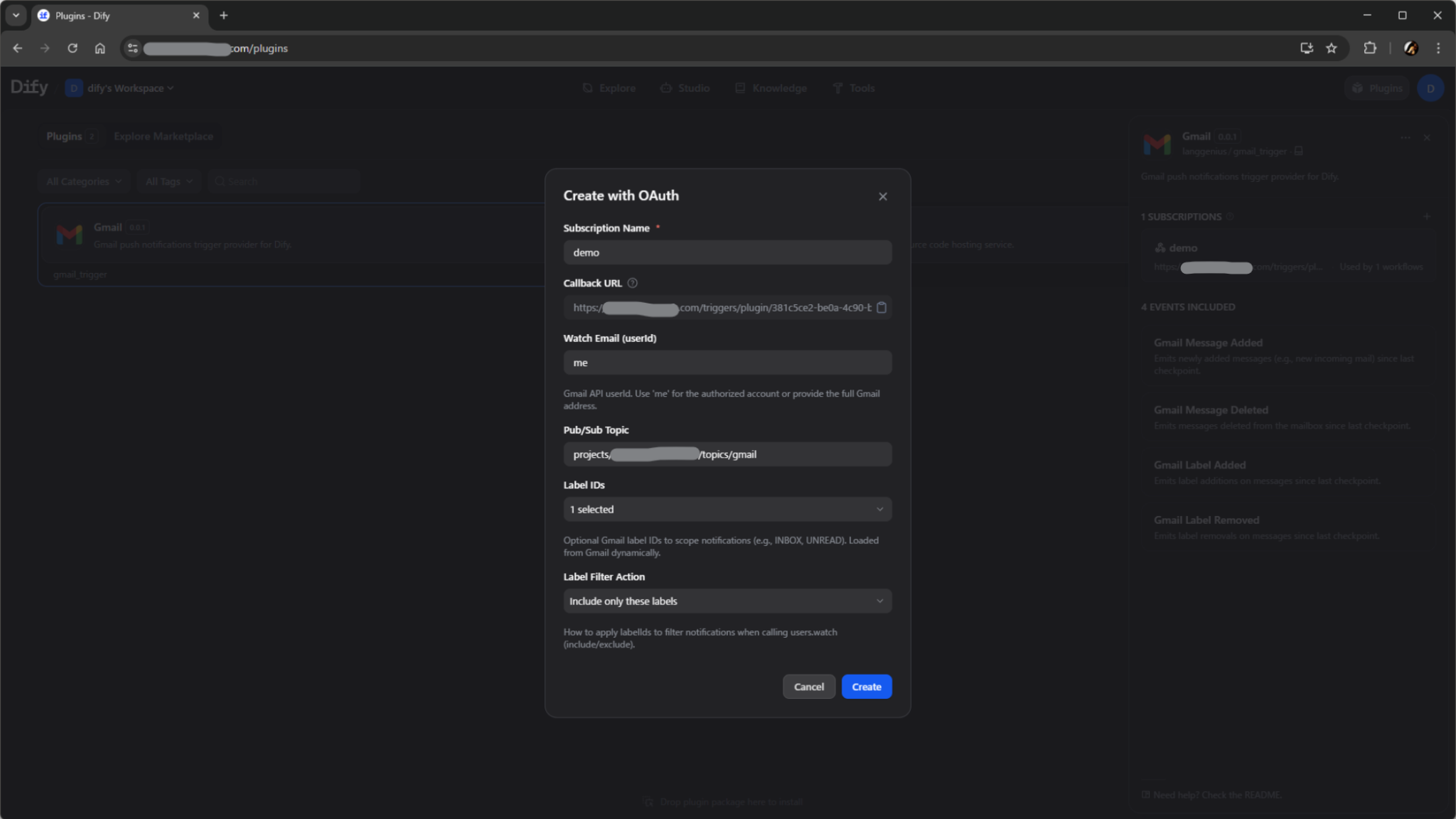Open the Knowledge section icon in the navbar
This screenshot has width=1456, height=819.
tap(739, 87)
